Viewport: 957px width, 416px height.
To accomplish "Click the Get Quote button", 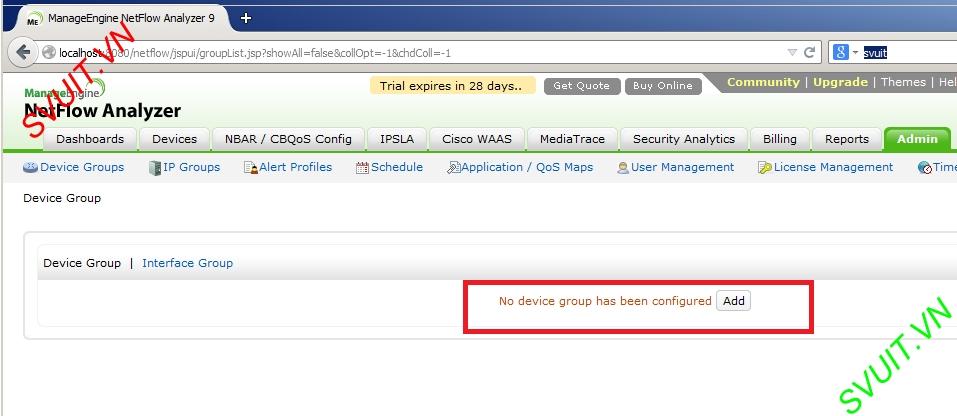I will (x=582, y=86).
